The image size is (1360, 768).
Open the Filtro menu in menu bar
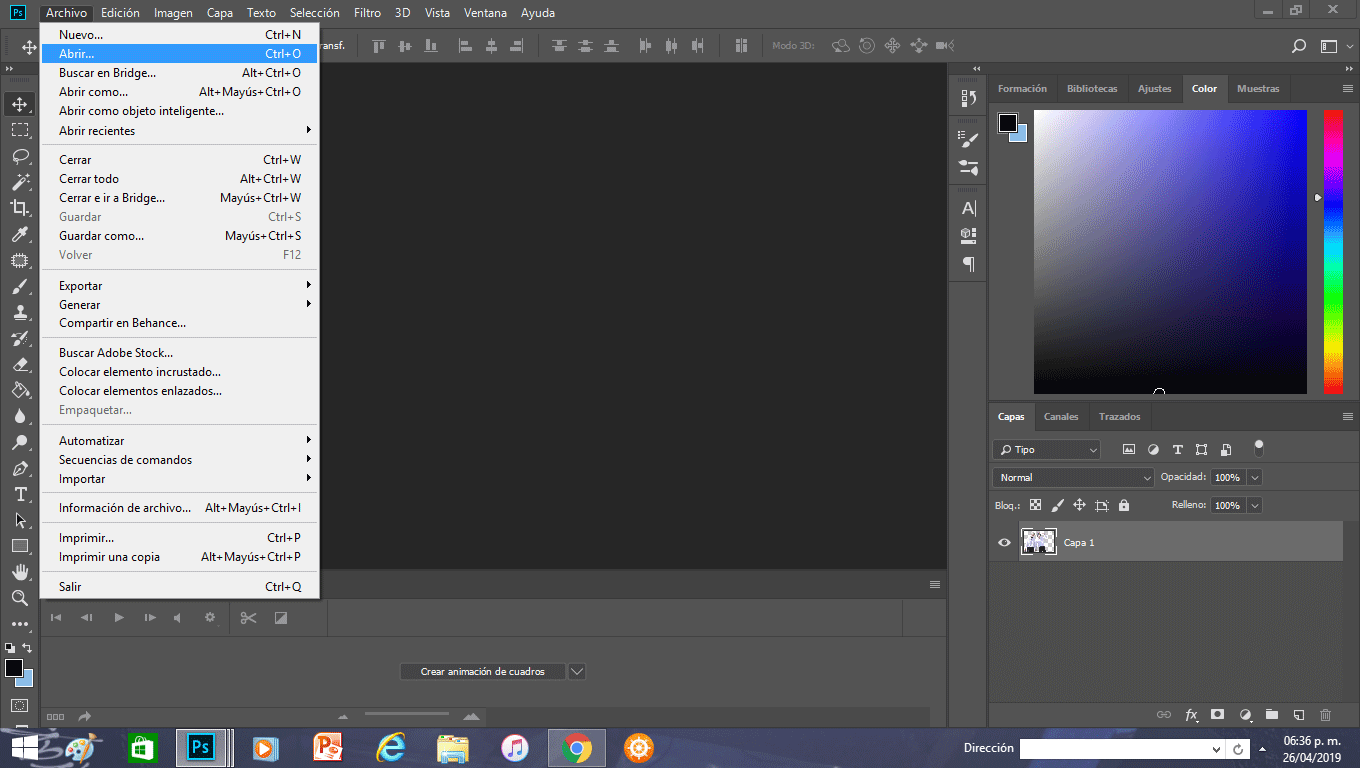(367, 13)
